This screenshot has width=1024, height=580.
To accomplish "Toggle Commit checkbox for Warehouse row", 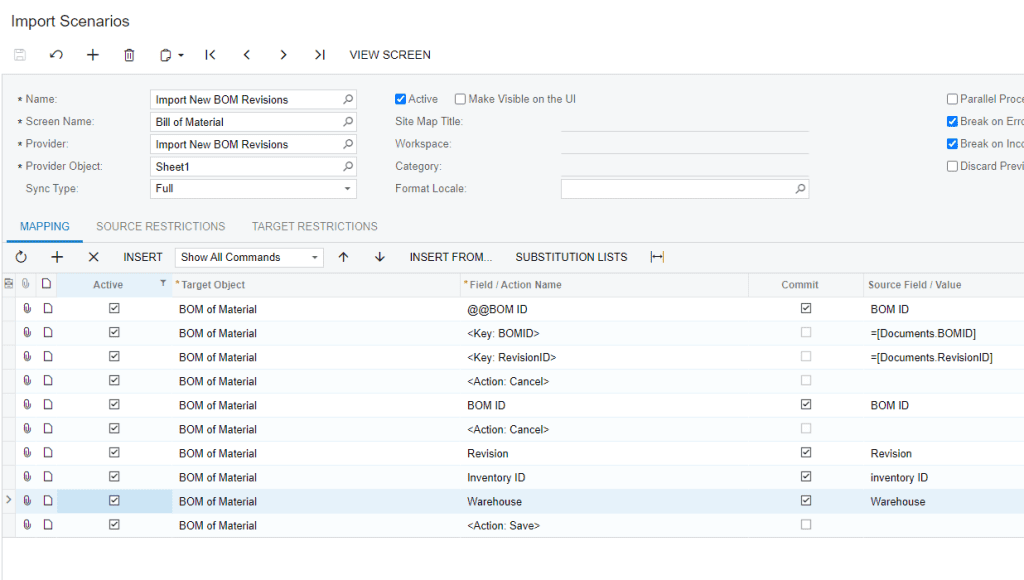I will pos(806,501).
